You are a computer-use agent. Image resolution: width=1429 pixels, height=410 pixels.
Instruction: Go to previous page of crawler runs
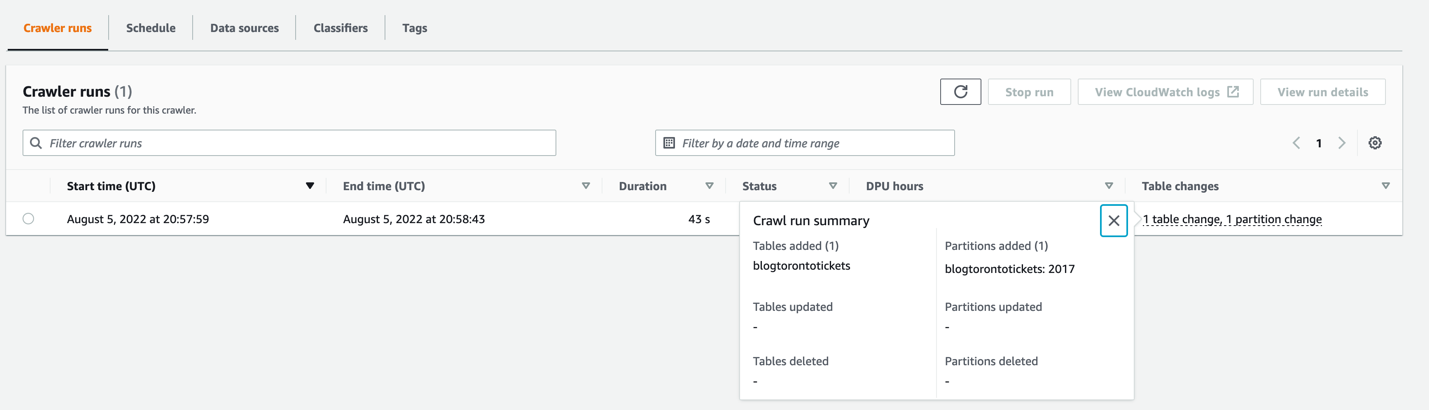click(1296, 143)
